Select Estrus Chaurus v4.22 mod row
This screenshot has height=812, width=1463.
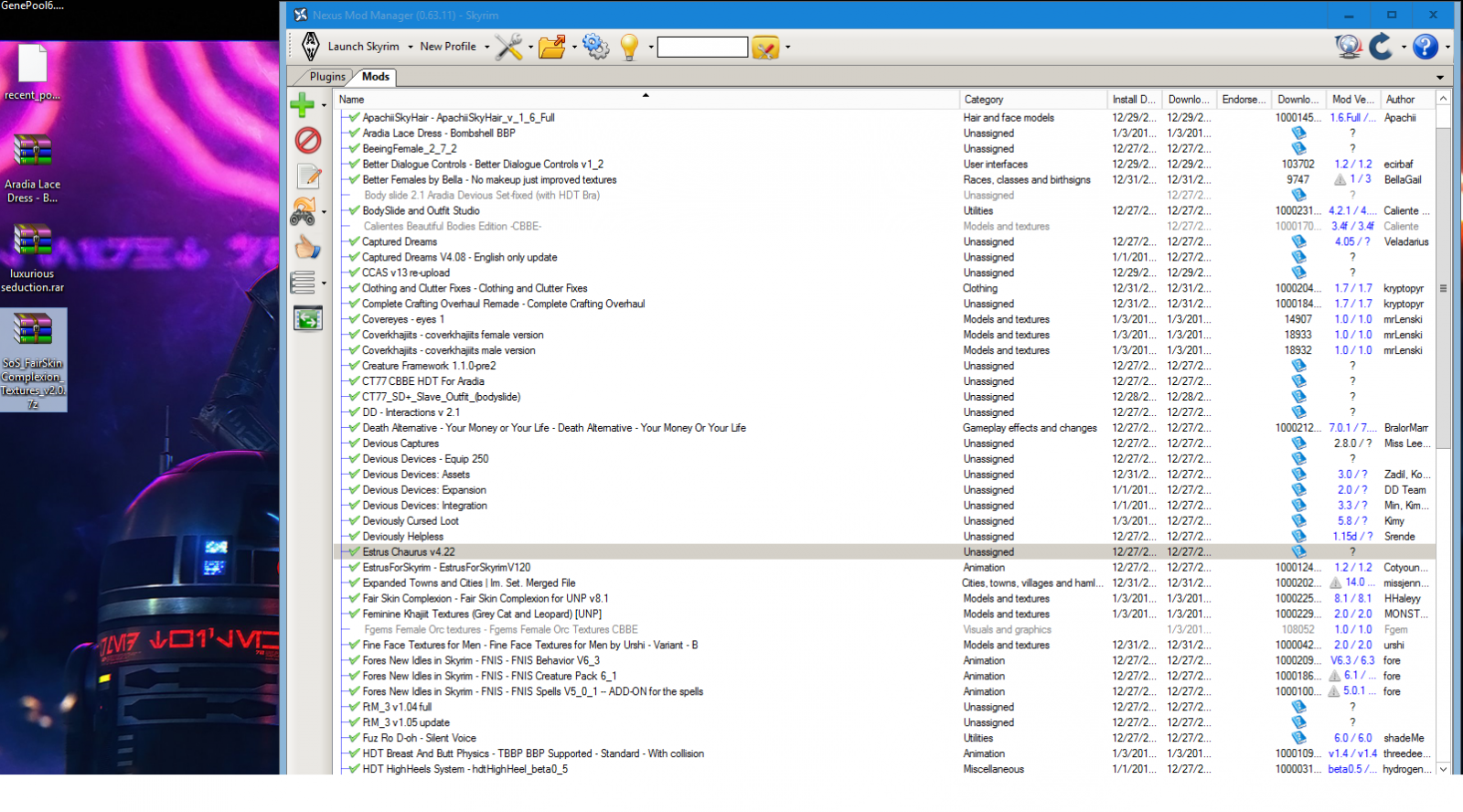(884, 552)
